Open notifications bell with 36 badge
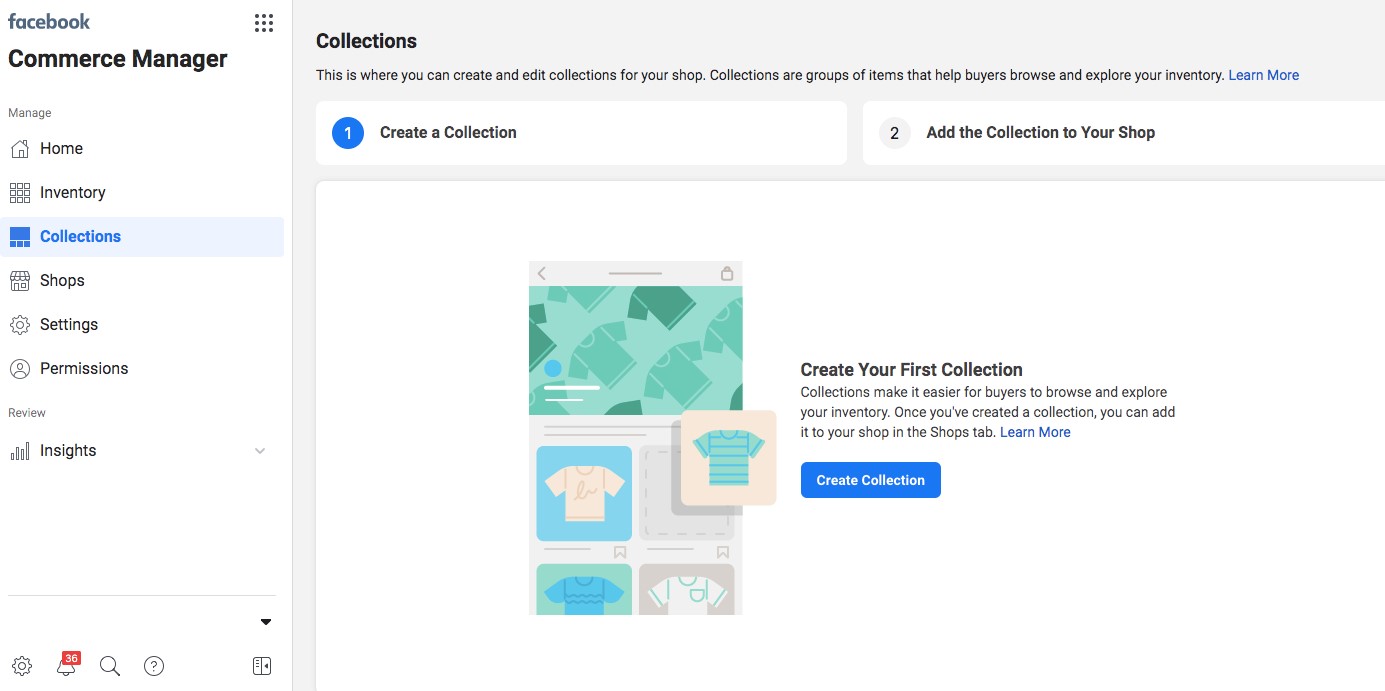1385x691 pixels. point(66,666)
